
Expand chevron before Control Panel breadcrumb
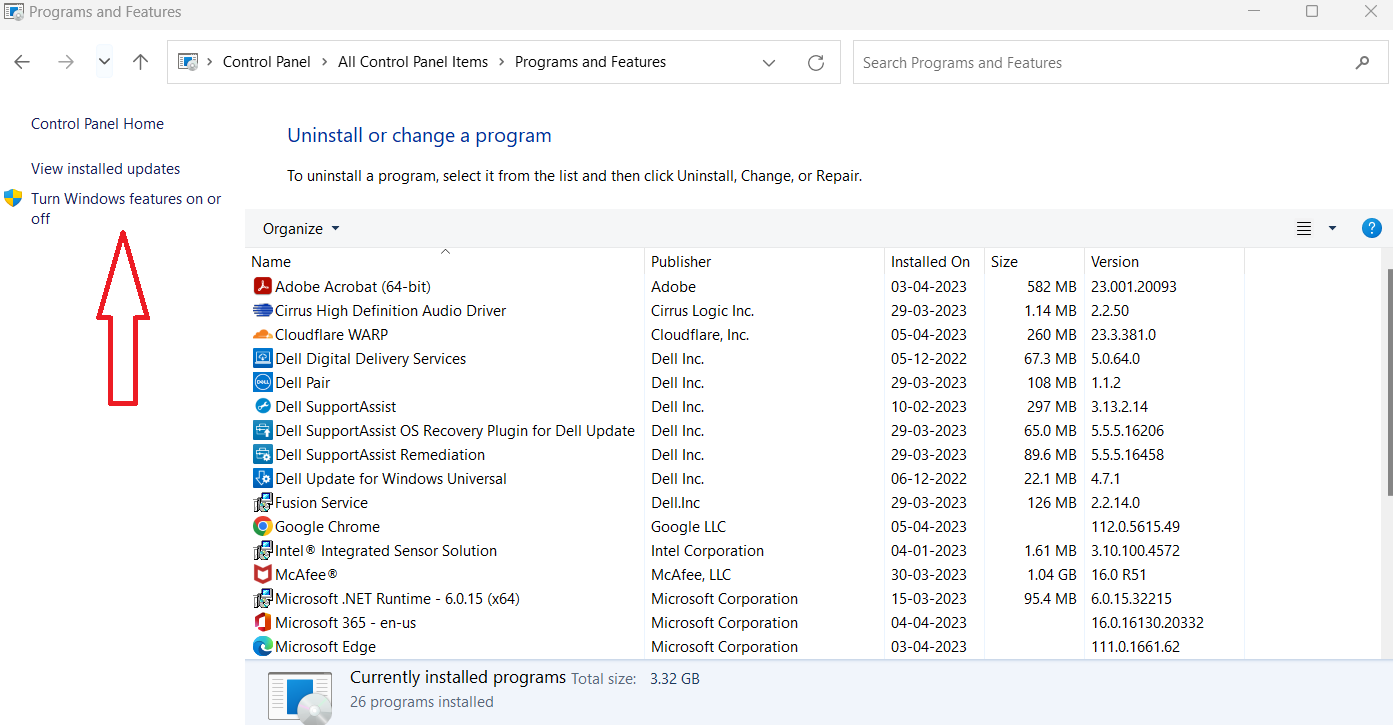(210, 62)
